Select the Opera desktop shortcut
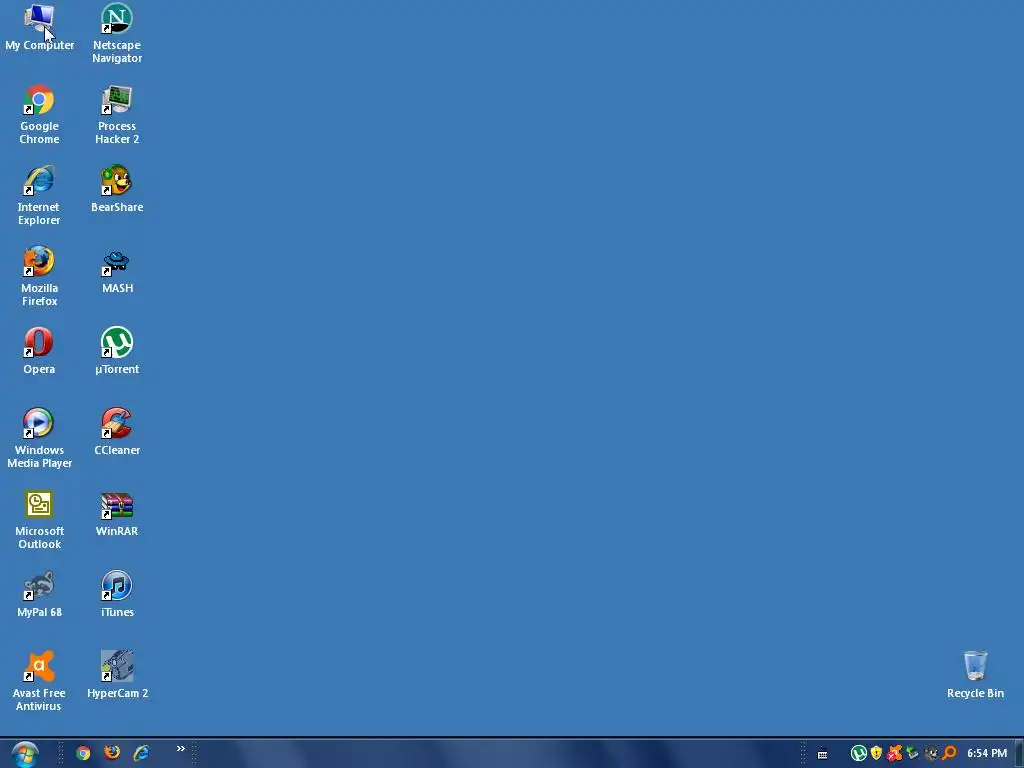 39,351
